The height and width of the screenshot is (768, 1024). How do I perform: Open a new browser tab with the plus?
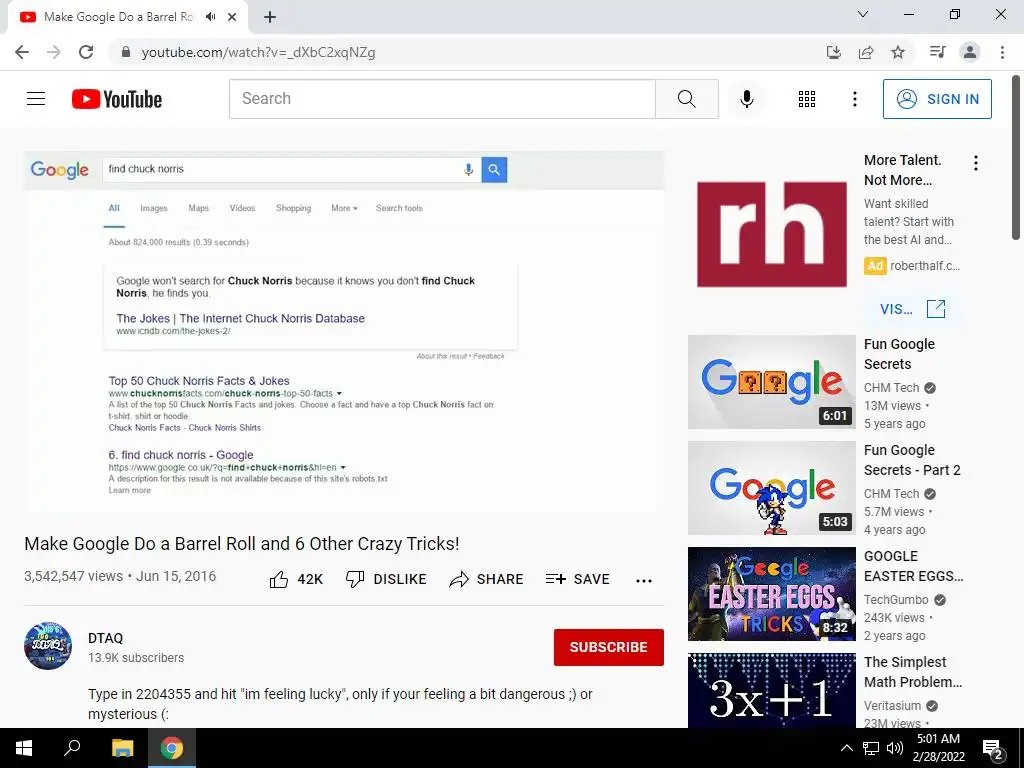[270, 17]
